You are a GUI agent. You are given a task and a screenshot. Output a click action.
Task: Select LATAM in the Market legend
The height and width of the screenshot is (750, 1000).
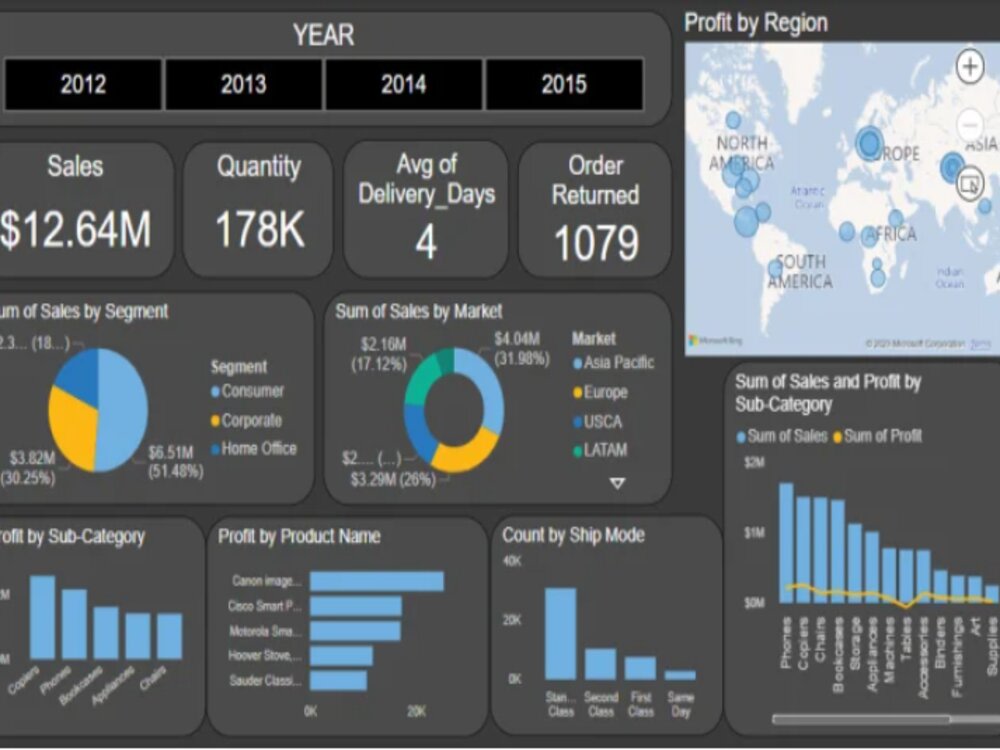pos(600,450)
